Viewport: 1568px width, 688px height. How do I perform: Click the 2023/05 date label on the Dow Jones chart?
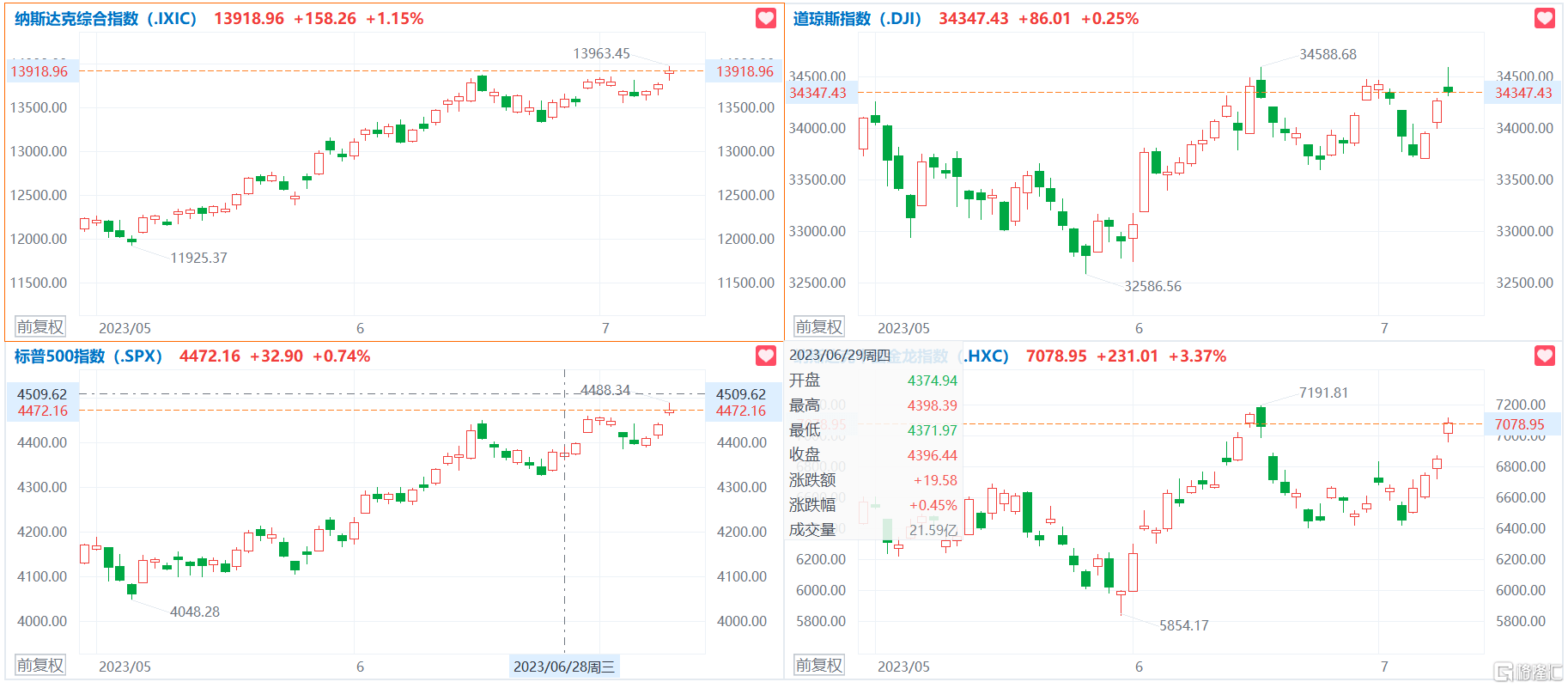coord(903,328)
